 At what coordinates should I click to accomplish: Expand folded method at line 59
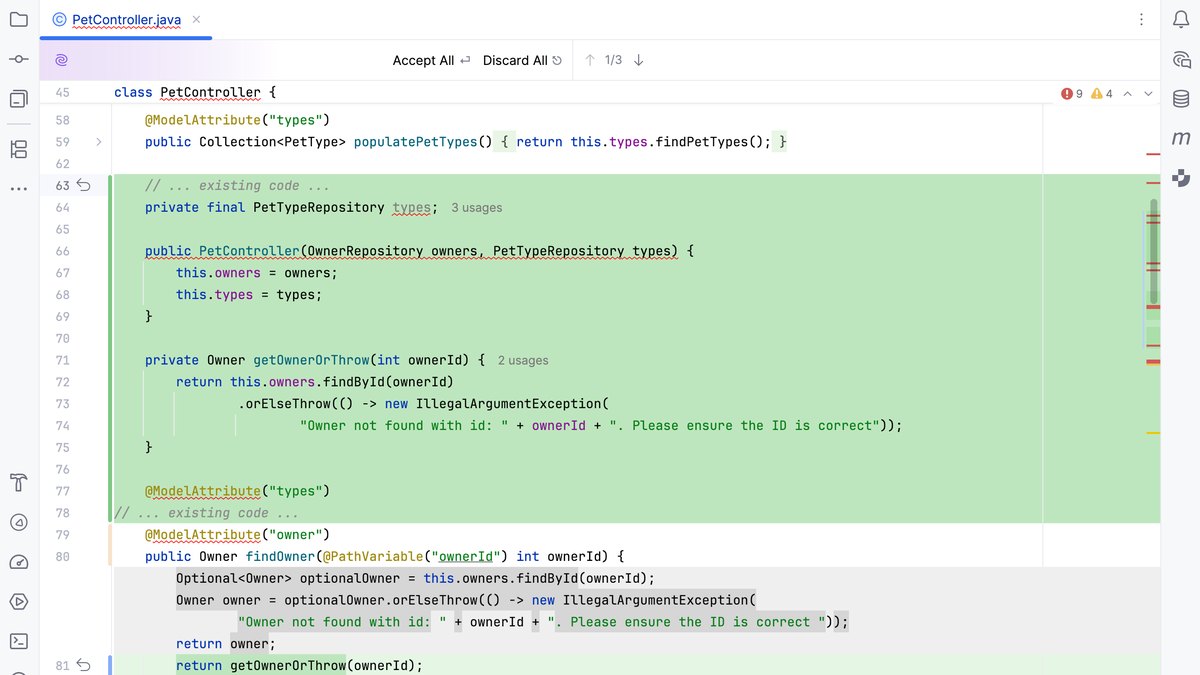pyautogui.click(x=98, y=142)
